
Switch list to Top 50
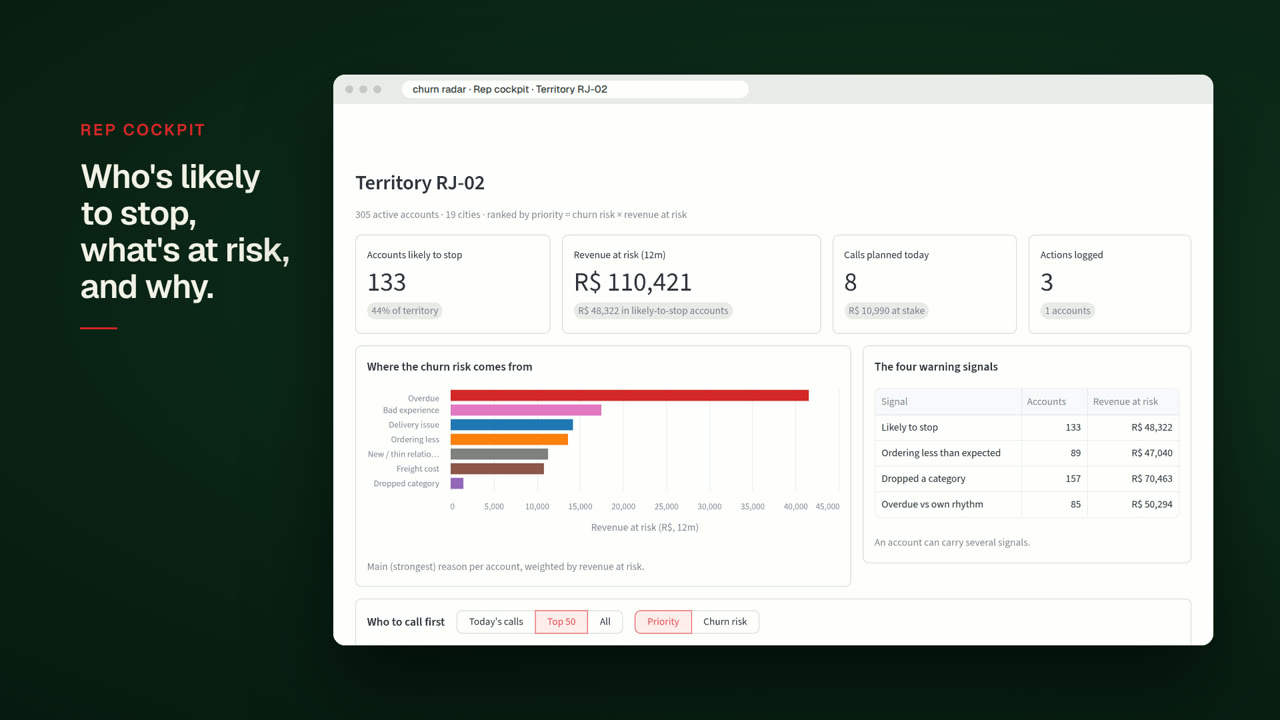tap(561, 622)
